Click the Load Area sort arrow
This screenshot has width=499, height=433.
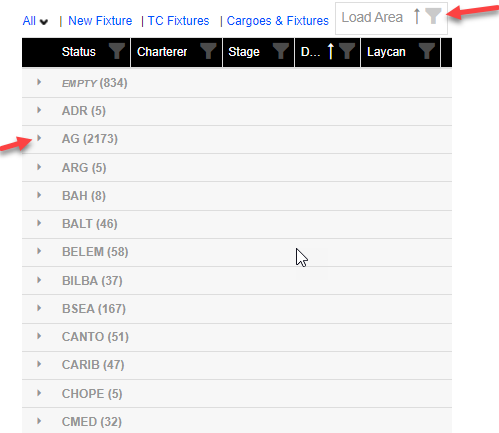tap(417, 16)
